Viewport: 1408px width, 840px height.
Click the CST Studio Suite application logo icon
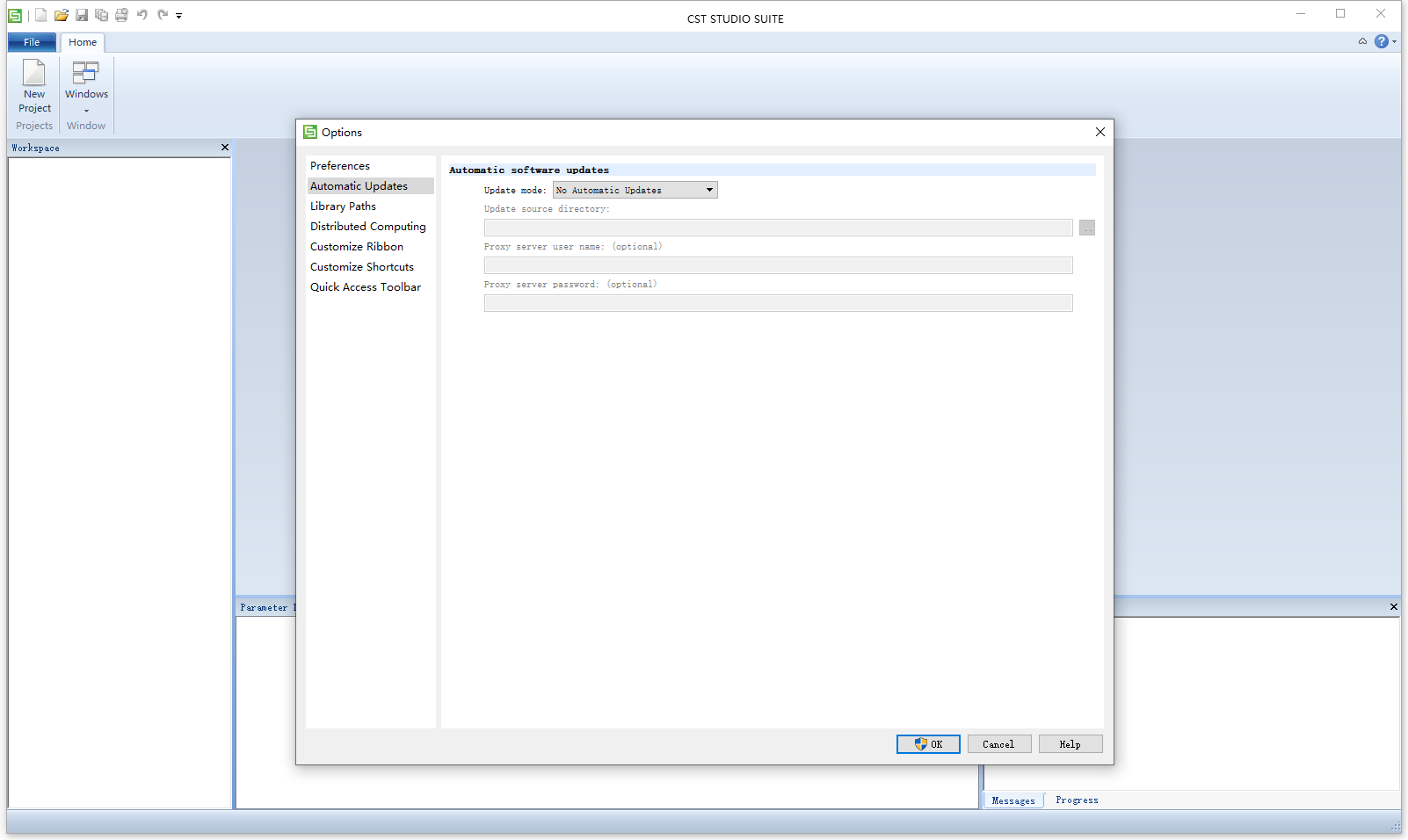point(15,15)
